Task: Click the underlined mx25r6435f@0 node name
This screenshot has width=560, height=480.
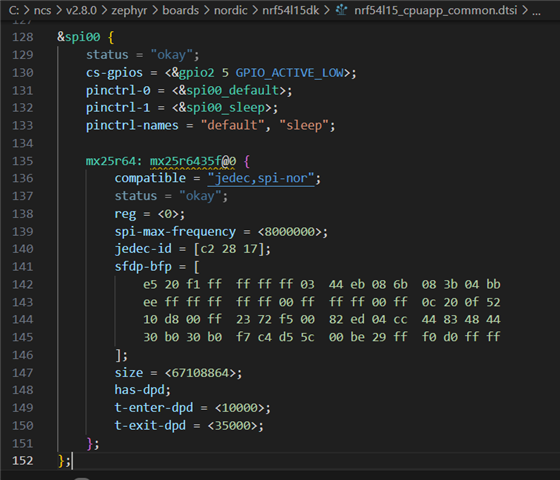Action: click(x=192, y=161)
